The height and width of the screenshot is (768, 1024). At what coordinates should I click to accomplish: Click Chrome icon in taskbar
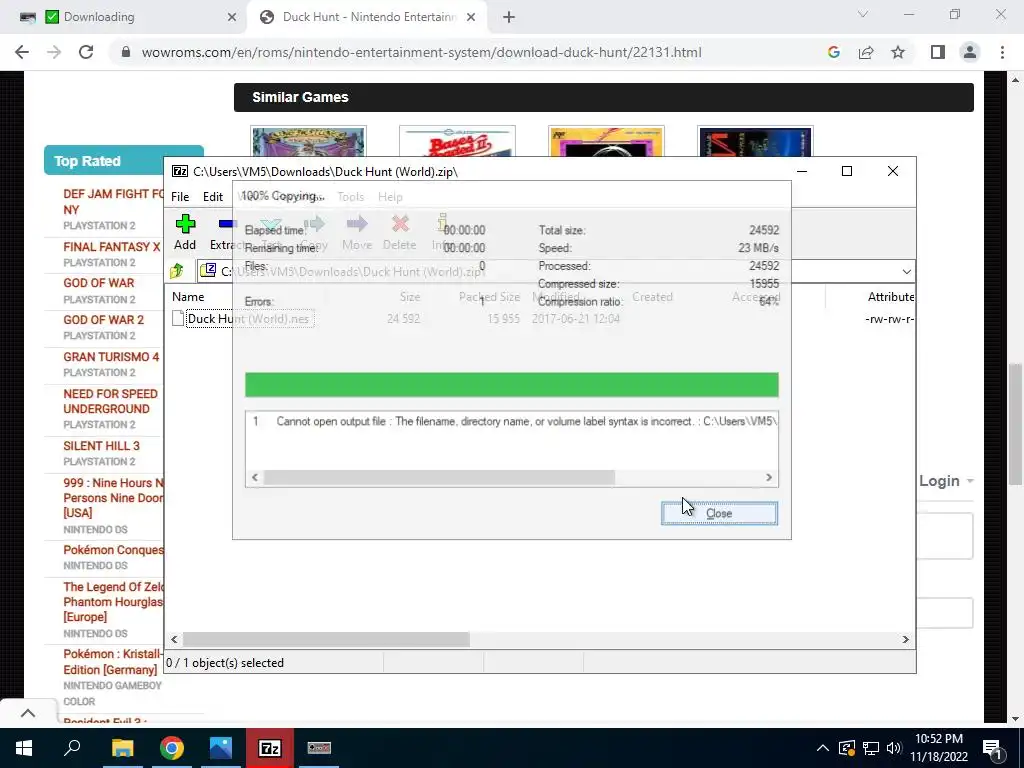[172, 748]
